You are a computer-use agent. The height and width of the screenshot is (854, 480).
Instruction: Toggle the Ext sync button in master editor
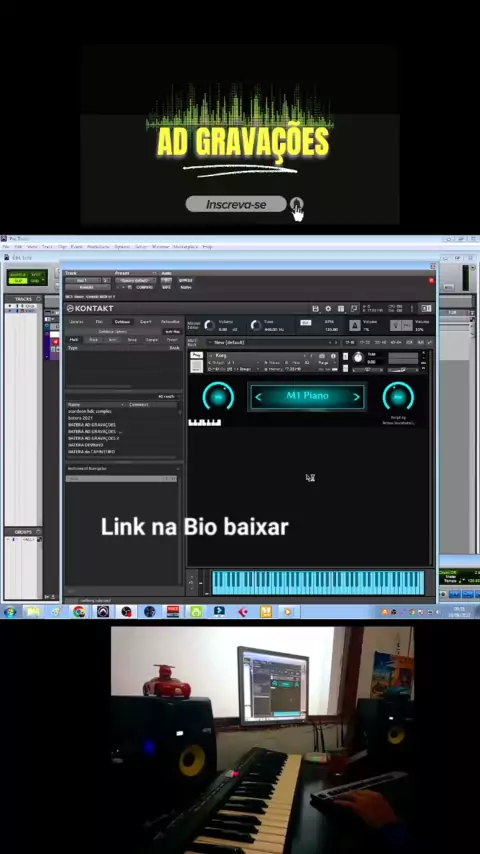point(306,323)
